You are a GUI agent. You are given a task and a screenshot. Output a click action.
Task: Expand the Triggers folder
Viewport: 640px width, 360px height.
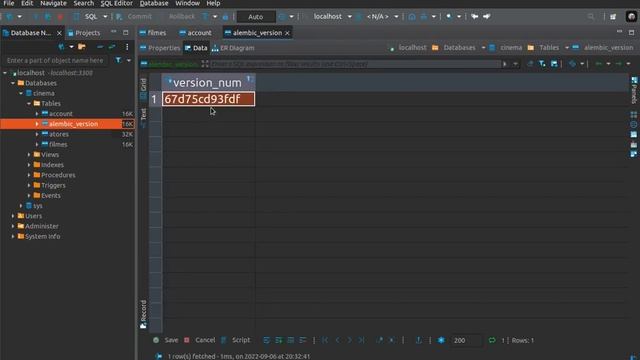[29, 185]
